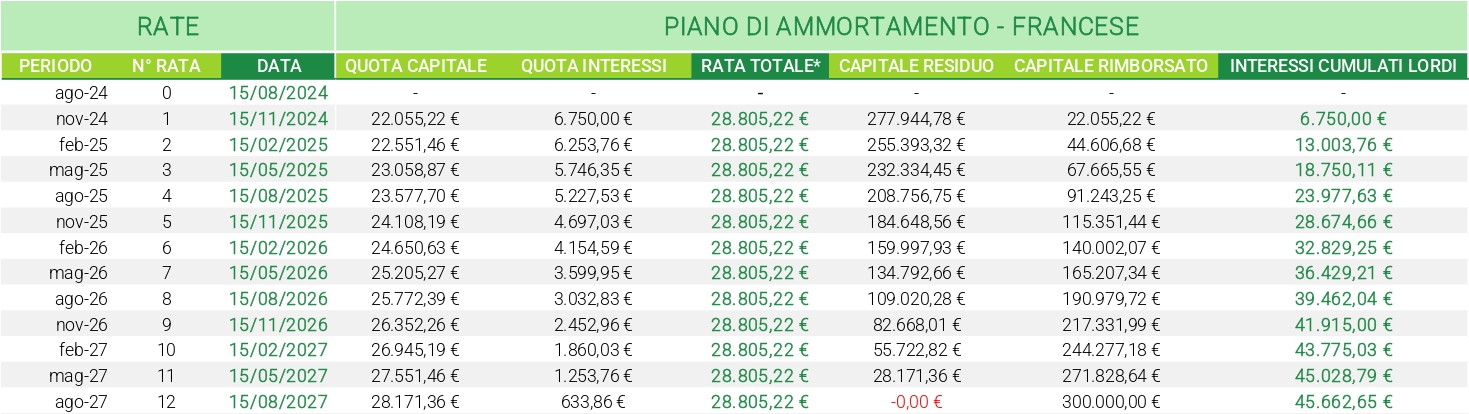
Task: Select the date cell 15/08/2024
Action: (x=279, y=93)
